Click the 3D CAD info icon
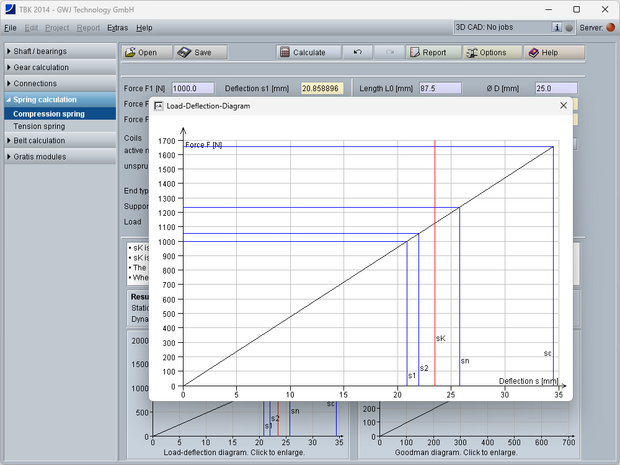620x465 pixels. tap(556, 28)
